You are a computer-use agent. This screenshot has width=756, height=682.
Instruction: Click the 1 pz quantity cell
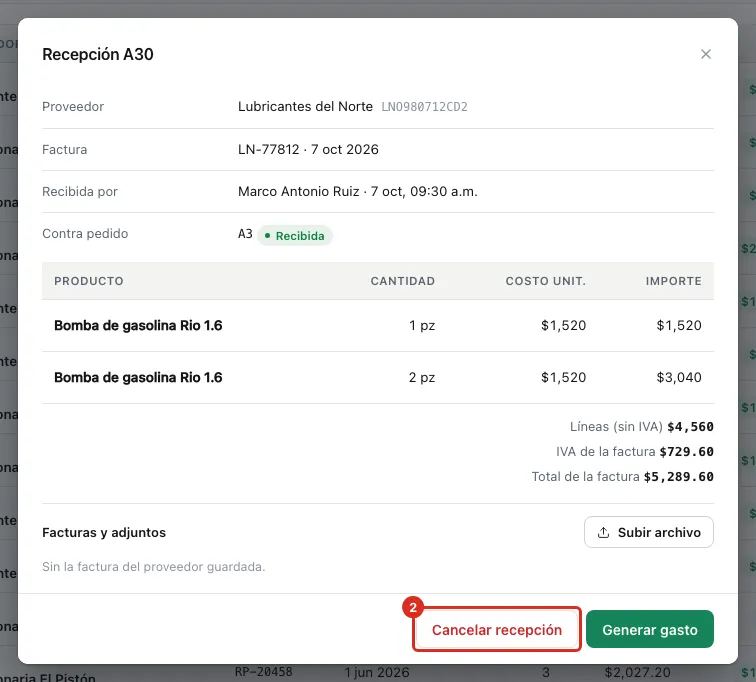[x=422, y=325]
